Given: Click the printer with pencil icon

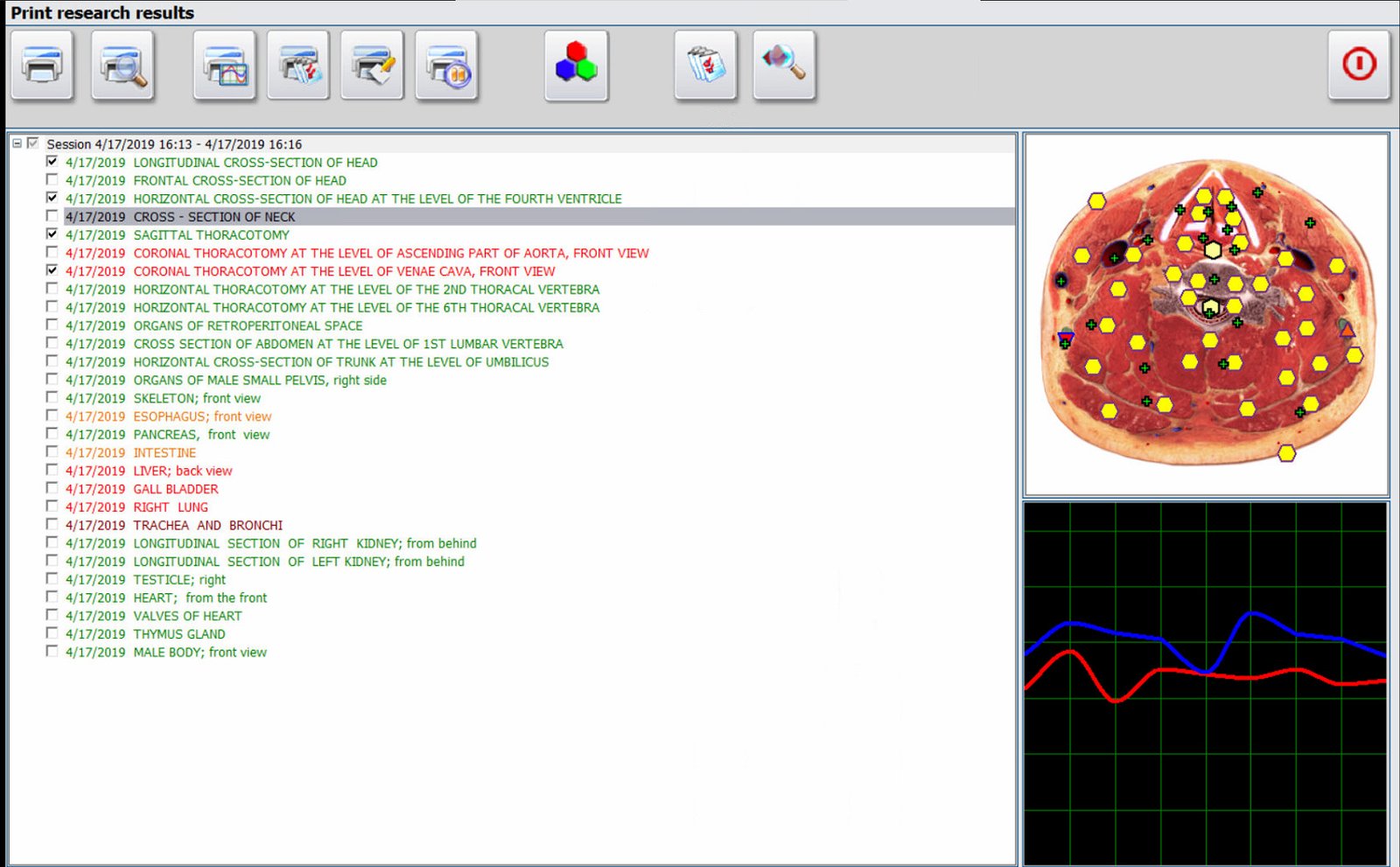Looking at the screenshot, I should coord(372,65).
